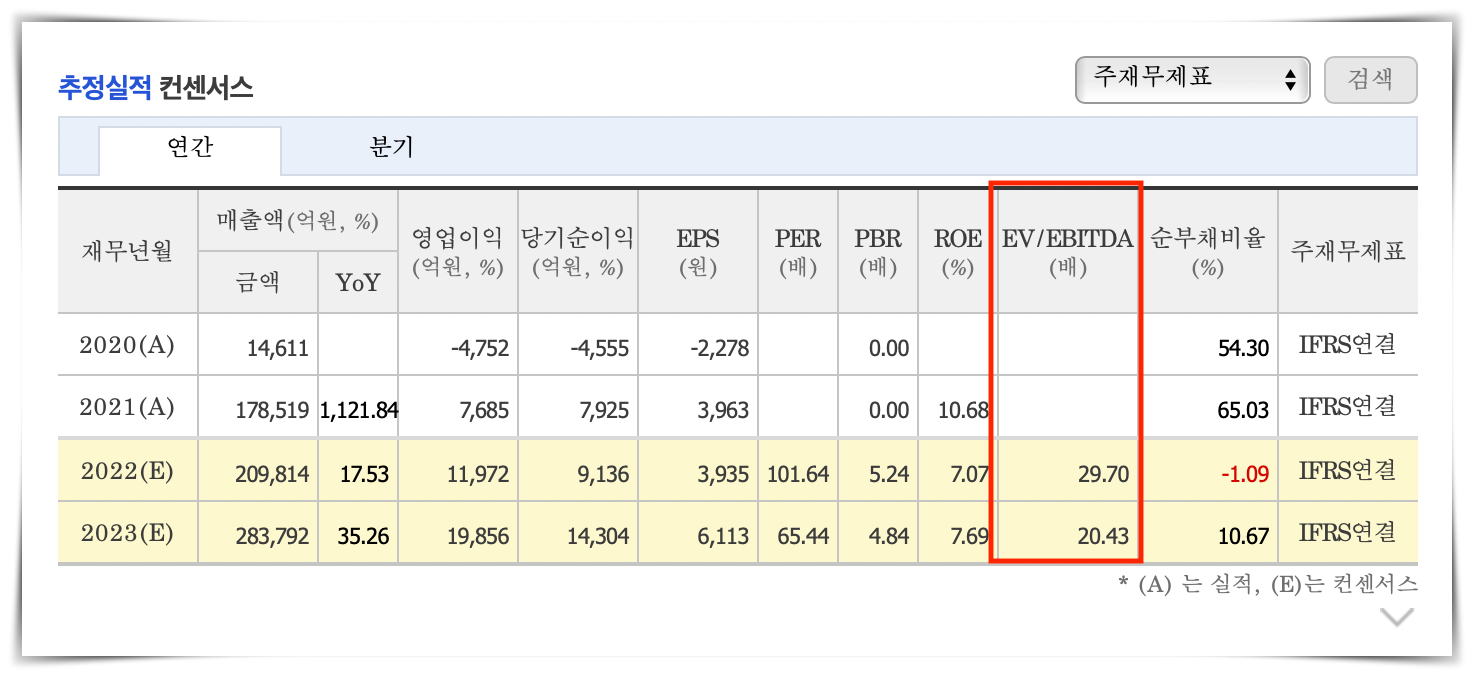Expand the chevron below the table

(x=1396, y=617)
